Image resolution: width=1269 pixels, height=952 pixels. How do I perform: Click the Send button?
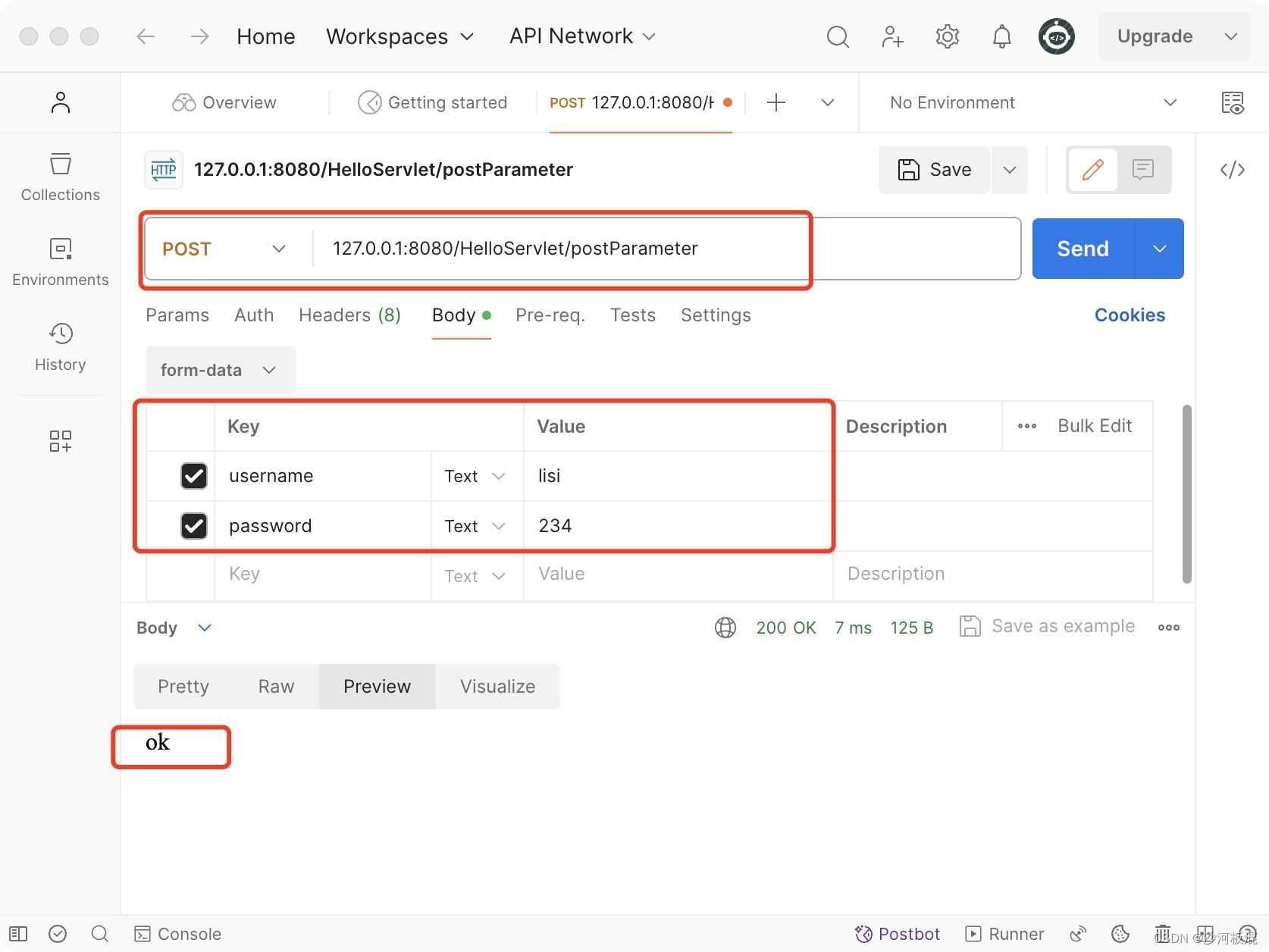coord(1082,248)
